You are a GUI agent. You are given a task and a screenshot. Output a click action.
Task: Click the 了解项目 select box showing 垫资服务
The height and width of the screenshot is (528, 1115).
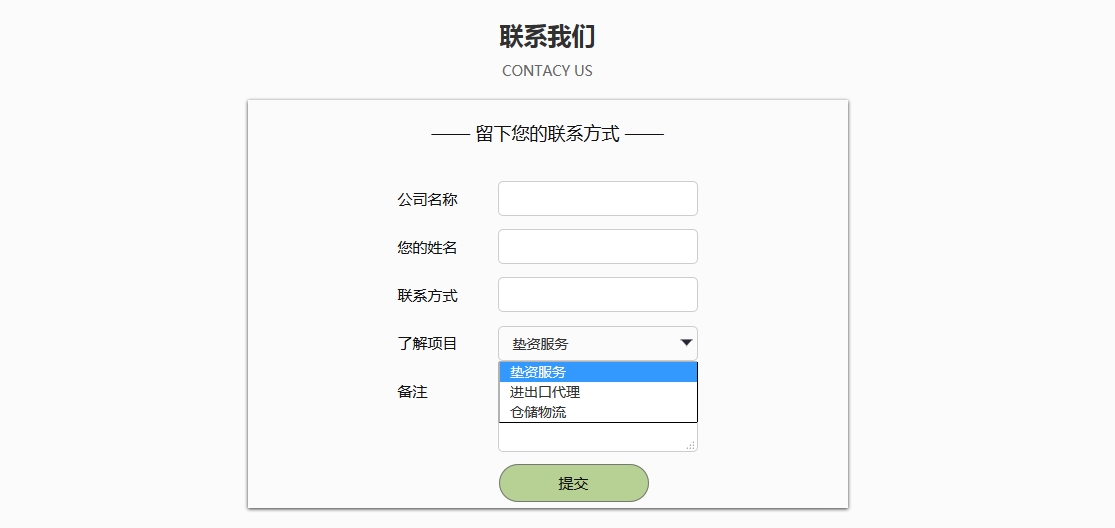point(597,343)
